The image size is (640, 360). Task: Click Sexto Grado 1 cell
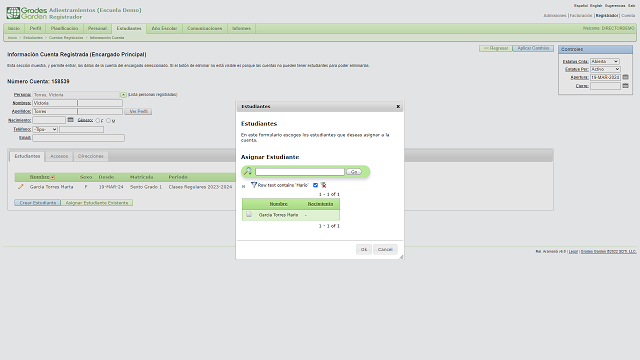tap(146, 187)
